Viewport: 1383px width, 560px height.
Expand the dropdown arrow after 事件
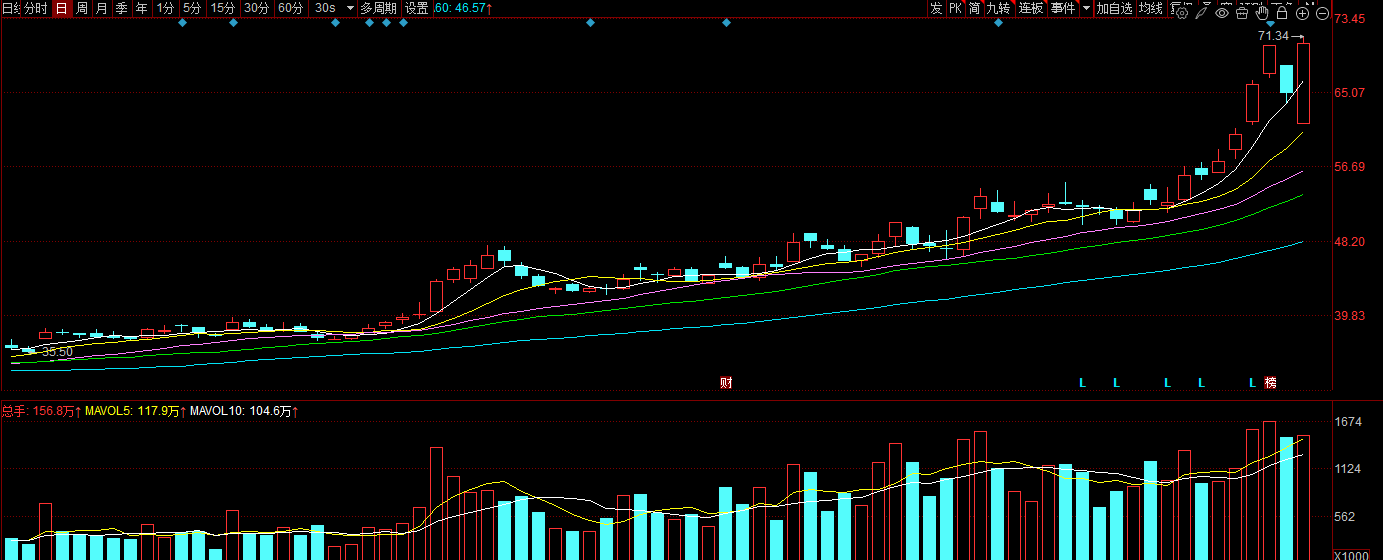coord(1086,8)
